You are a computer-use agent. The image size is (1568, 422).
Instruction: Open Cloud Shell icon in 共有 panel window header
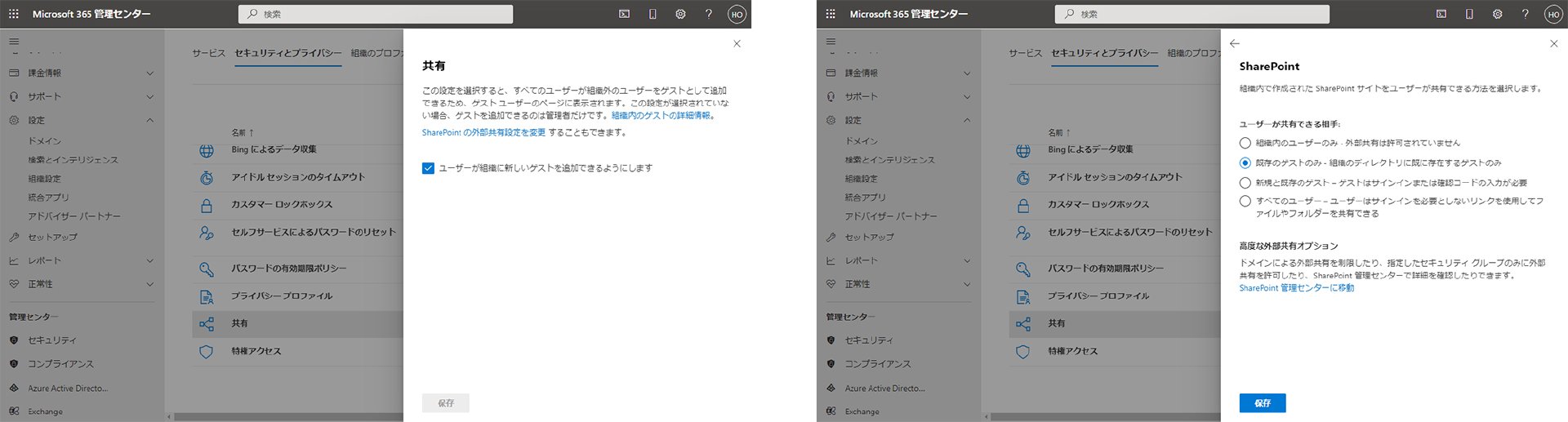[625, 14]
